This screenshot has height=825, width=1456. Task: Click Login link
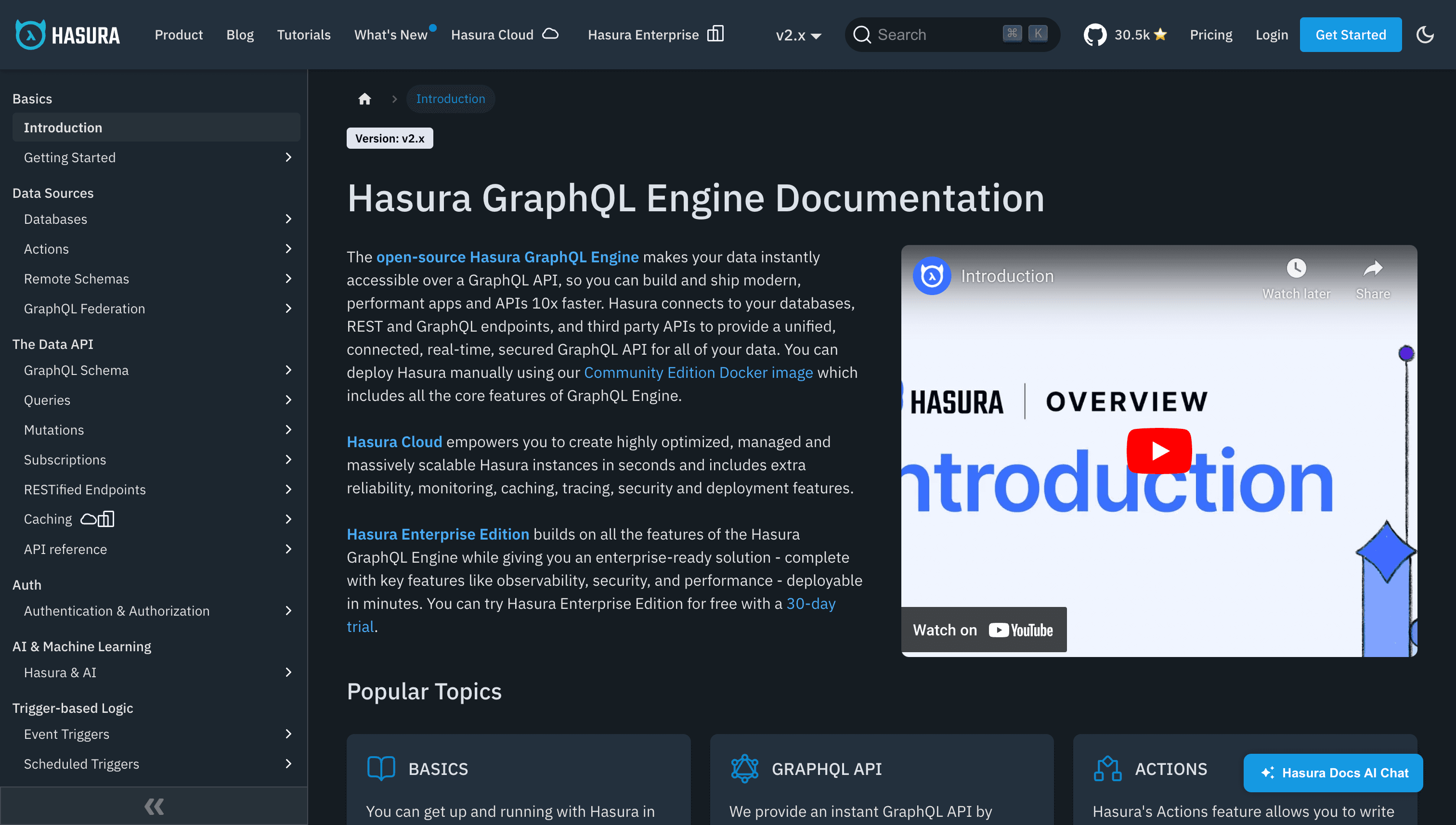[x=1271, y=35]
